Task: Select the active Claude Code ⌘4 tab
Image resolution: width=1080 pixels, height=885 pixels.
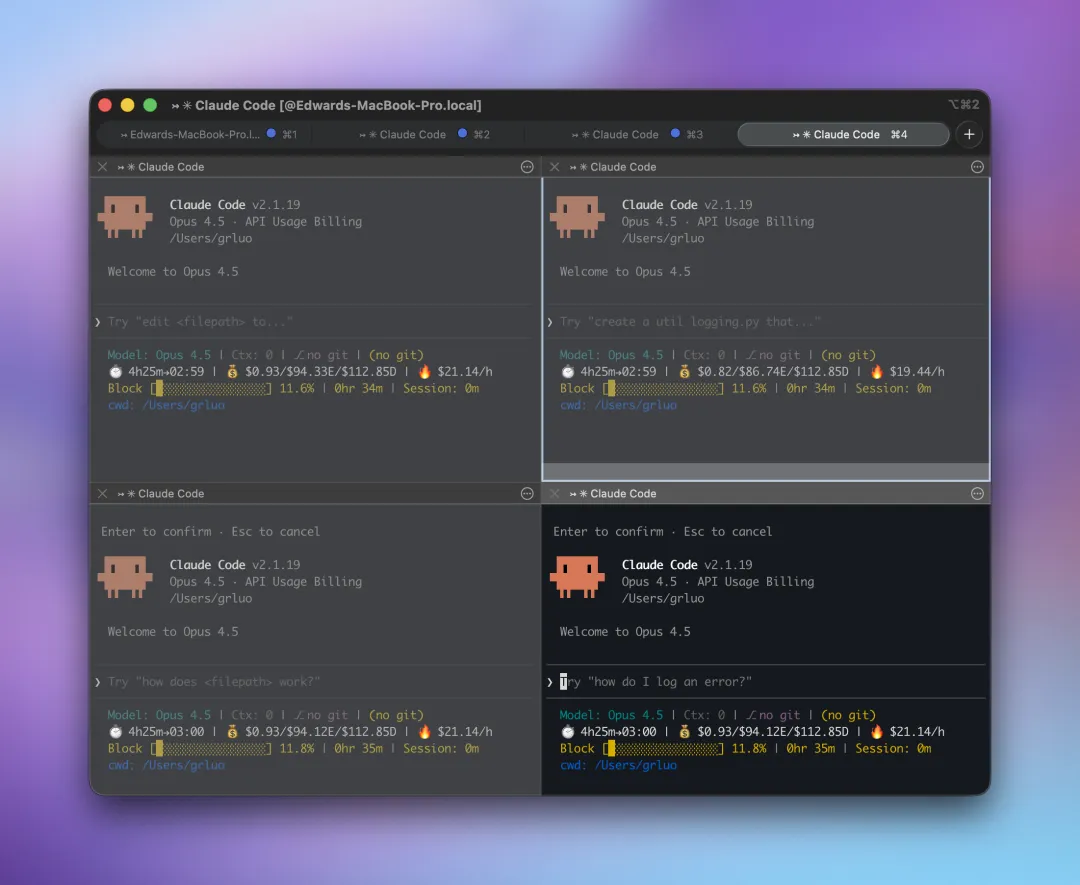Action: (843, 134)
